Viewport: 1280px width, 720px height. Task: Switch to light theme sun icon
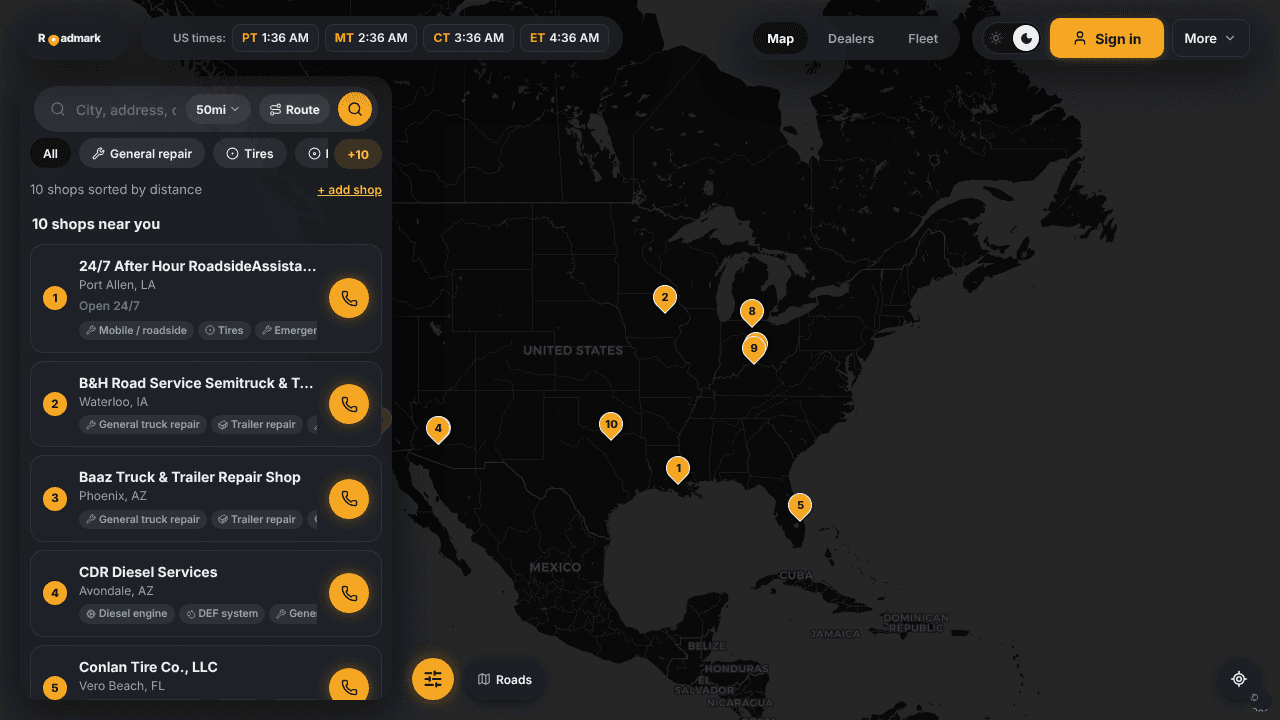tap(996, 39)
